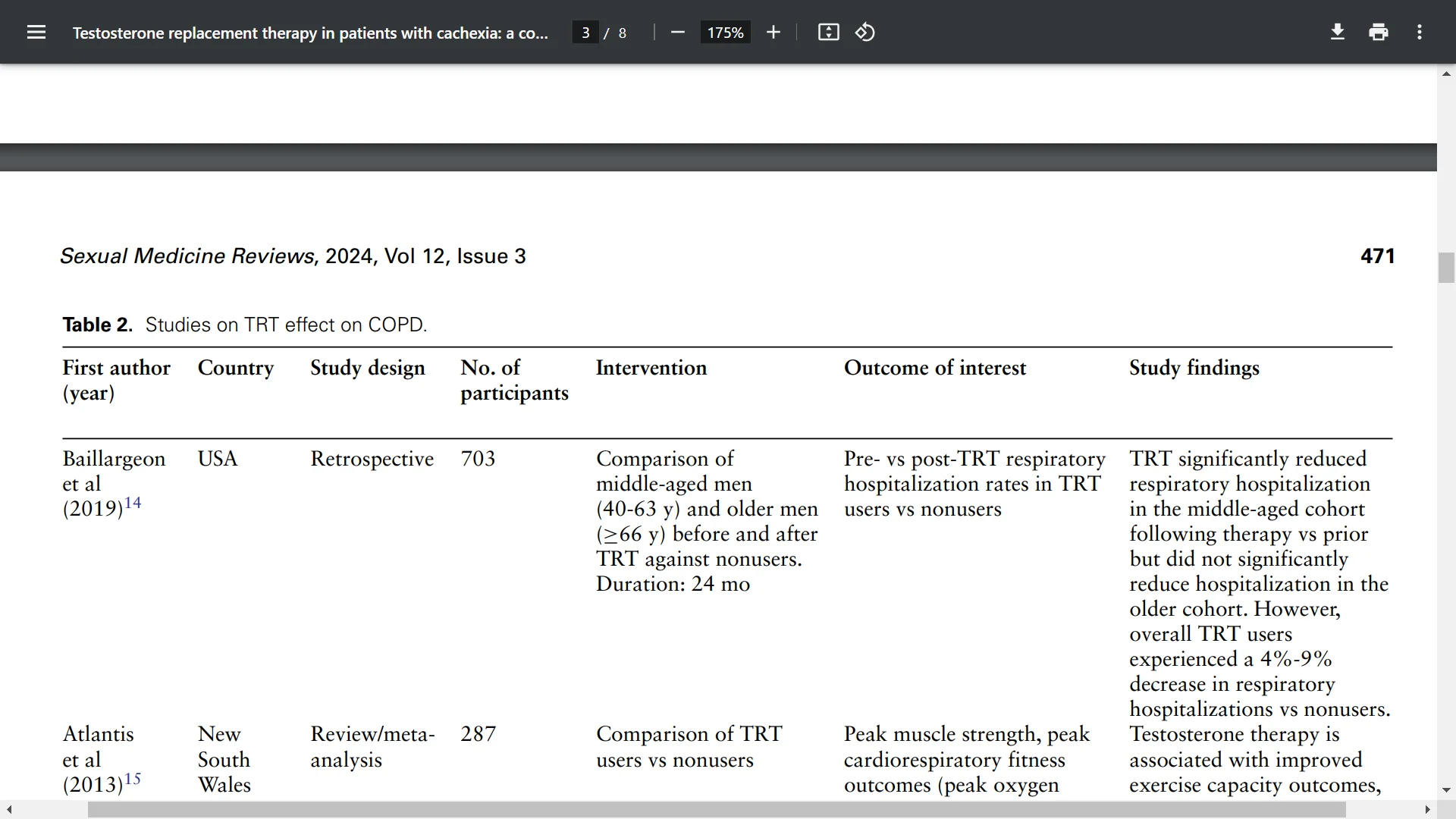Click the fit to page icon
The height and width of the screenshot is (819, 1456).
[x=828, y=32]
